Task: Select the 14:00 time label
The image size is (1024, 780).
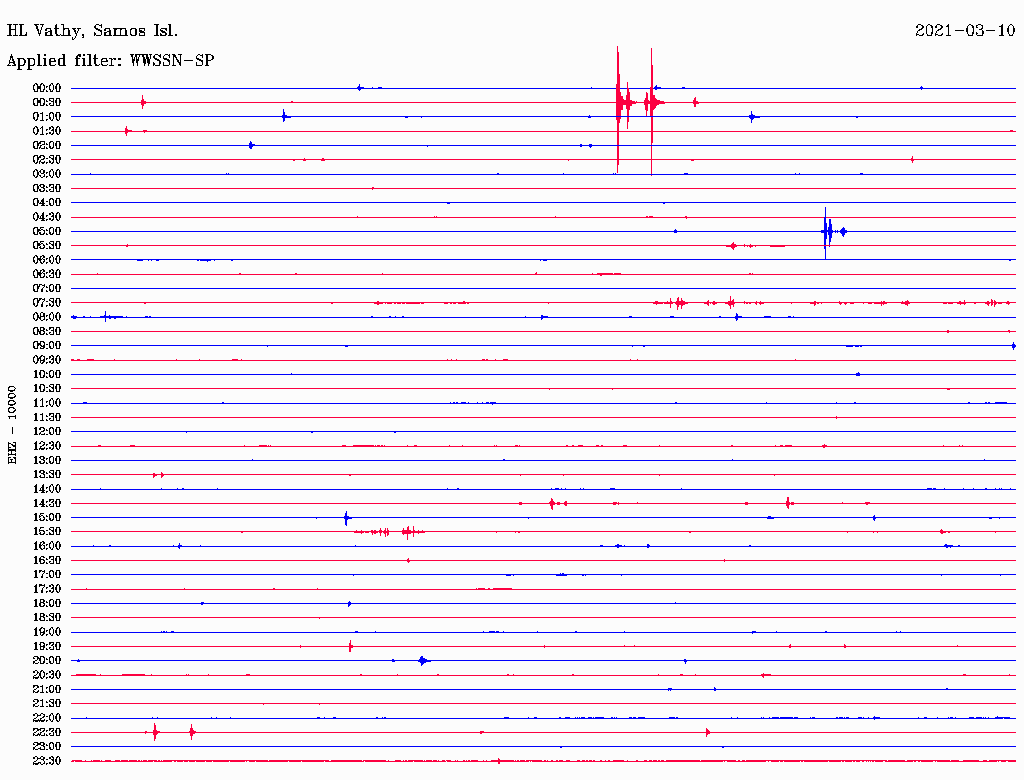Action: pos(47,489)
